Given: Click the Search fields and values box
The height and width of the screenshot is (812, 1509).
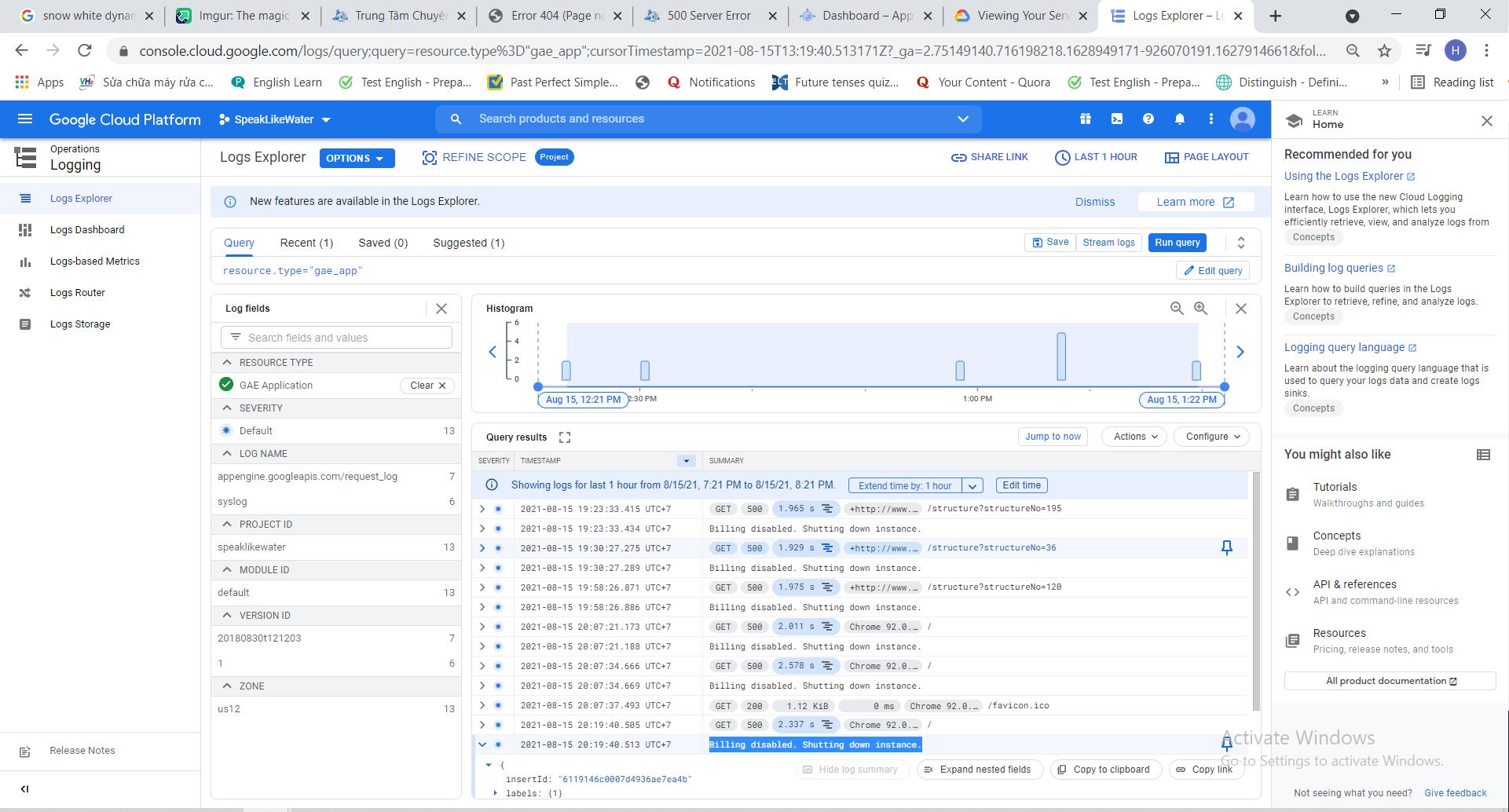Looking at the screenshot, I should click(336, 338).
